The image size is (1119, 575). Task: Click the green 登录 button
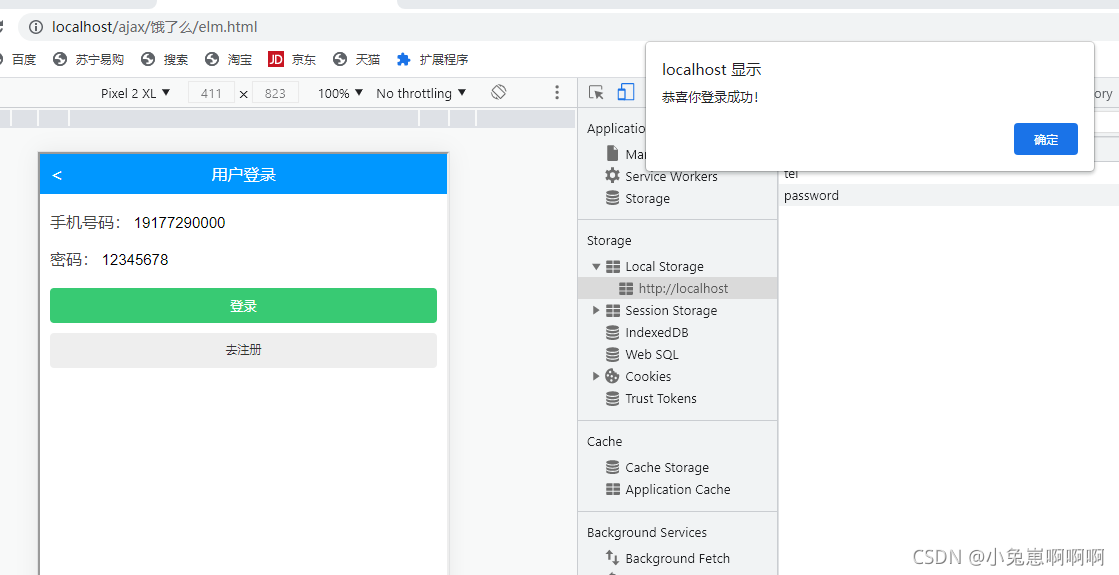(243, 305)
